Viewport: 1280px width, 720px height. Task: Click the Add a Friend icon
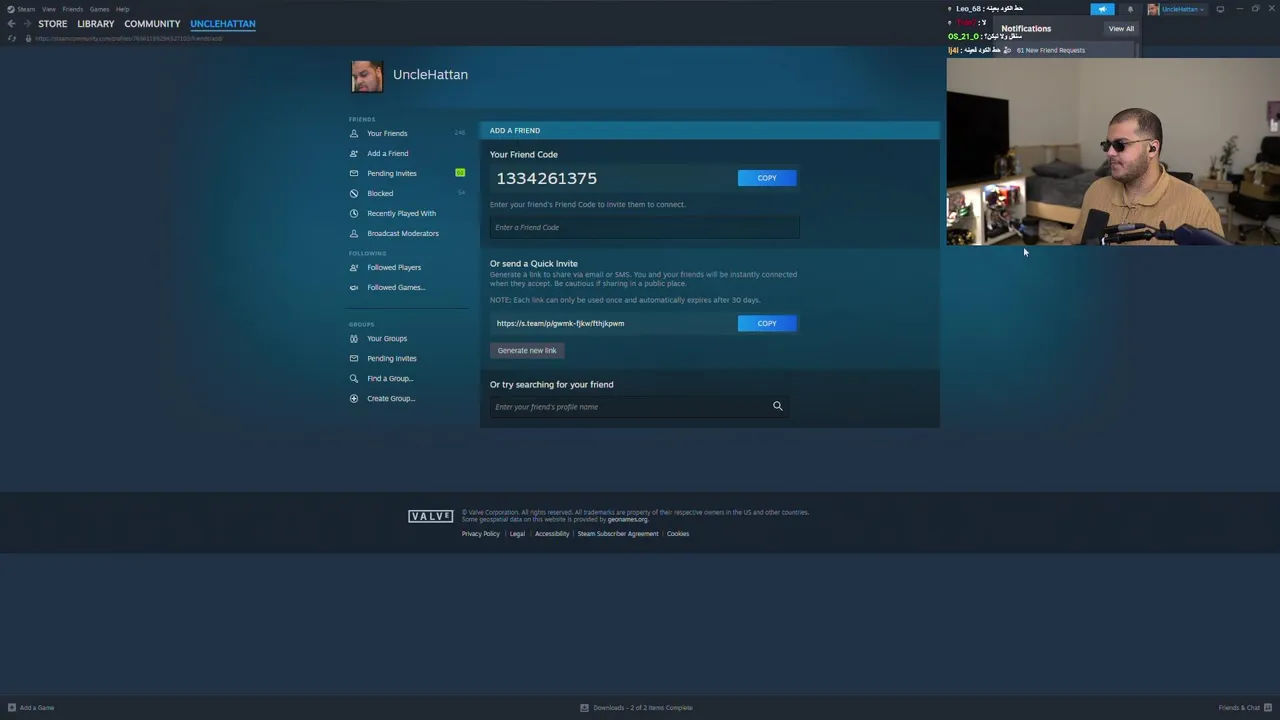click(354, 154)
